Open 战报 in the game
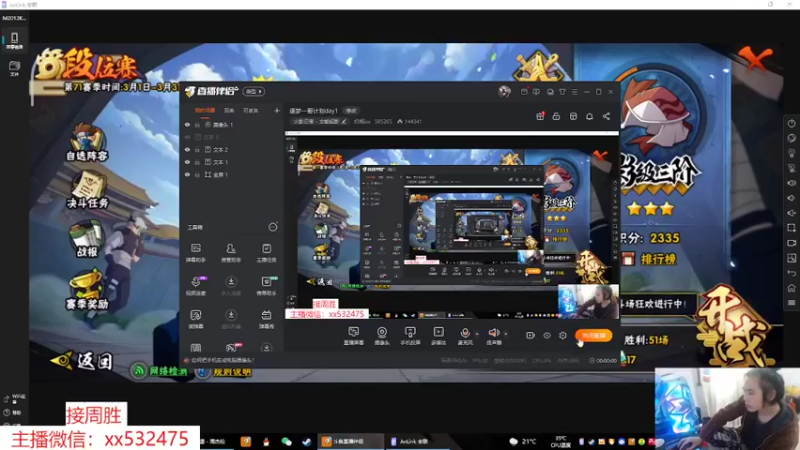800x450 pixels. tap(87, 239)
